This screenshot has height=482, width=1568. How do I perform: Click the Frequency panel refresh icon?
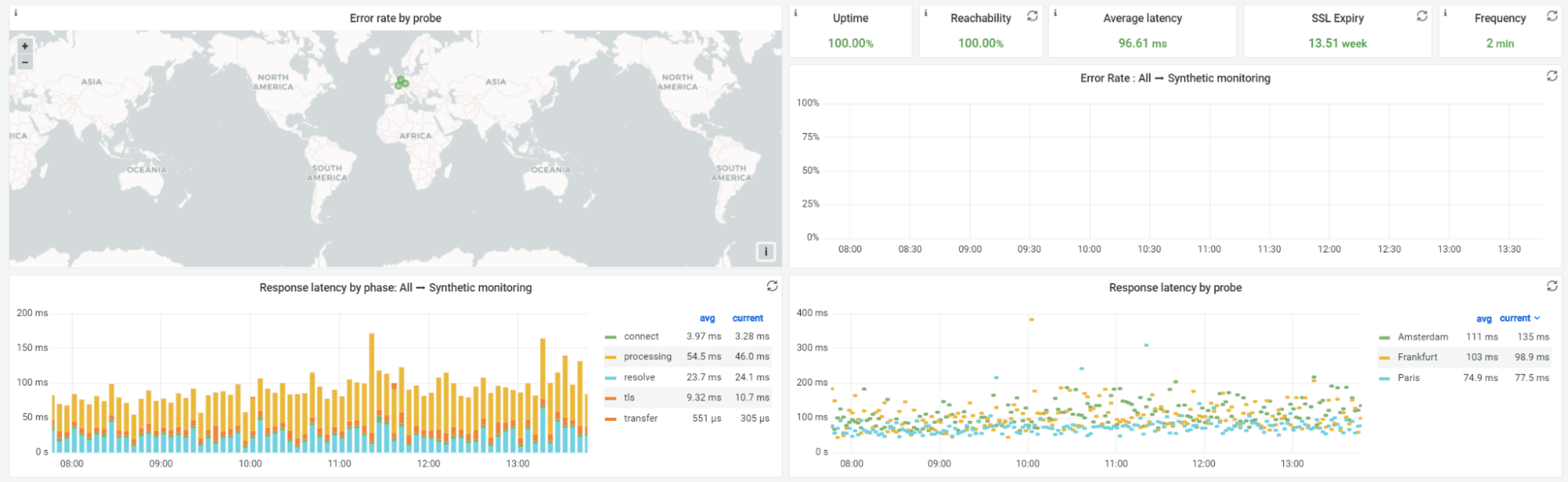pyautogui.click(x=1552, y=16)
